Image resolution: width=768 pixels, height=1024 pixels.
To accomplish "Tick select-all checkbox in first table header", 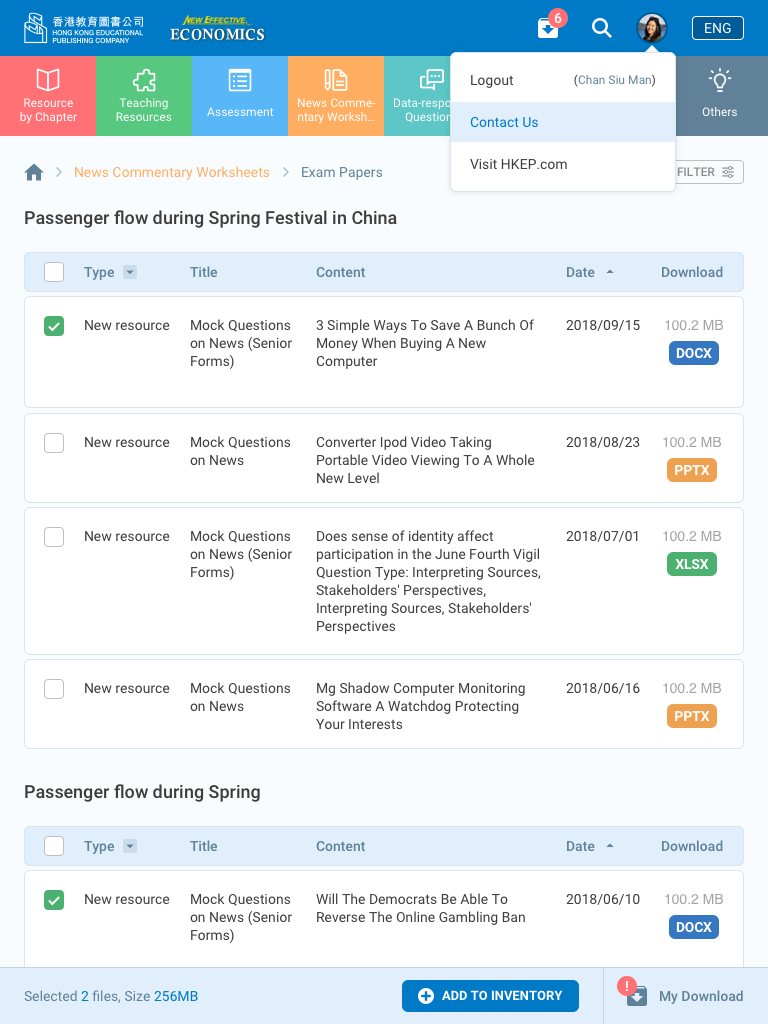I will 54,272.
